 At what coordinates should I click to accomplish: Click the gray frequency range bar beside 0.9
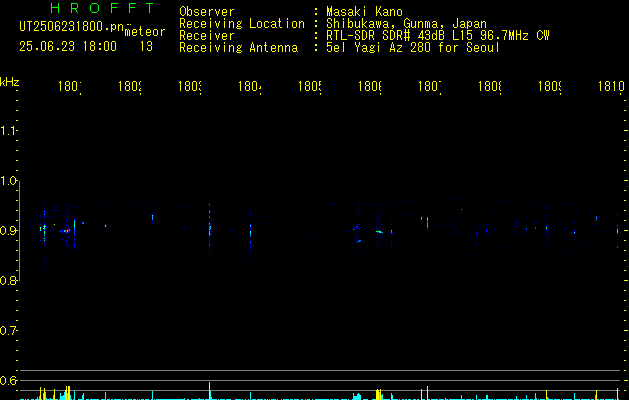click(x=20, y=231)
